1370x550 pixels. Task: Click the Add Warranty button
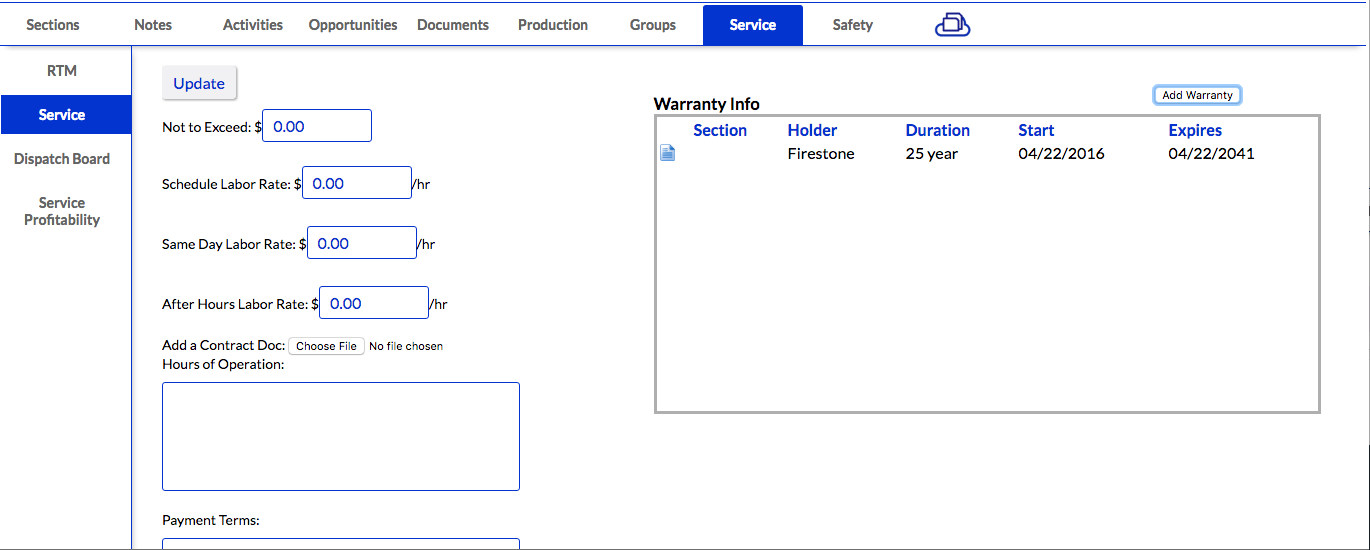tap(1197, 95)
